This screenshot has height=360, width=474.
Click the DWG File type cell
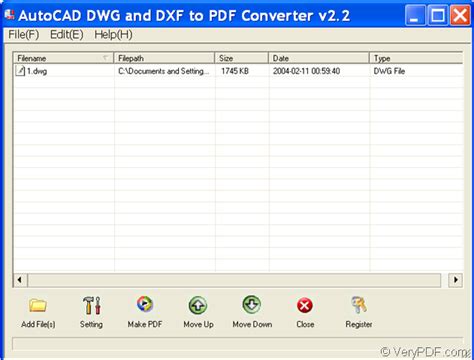(x=389, y=71)
